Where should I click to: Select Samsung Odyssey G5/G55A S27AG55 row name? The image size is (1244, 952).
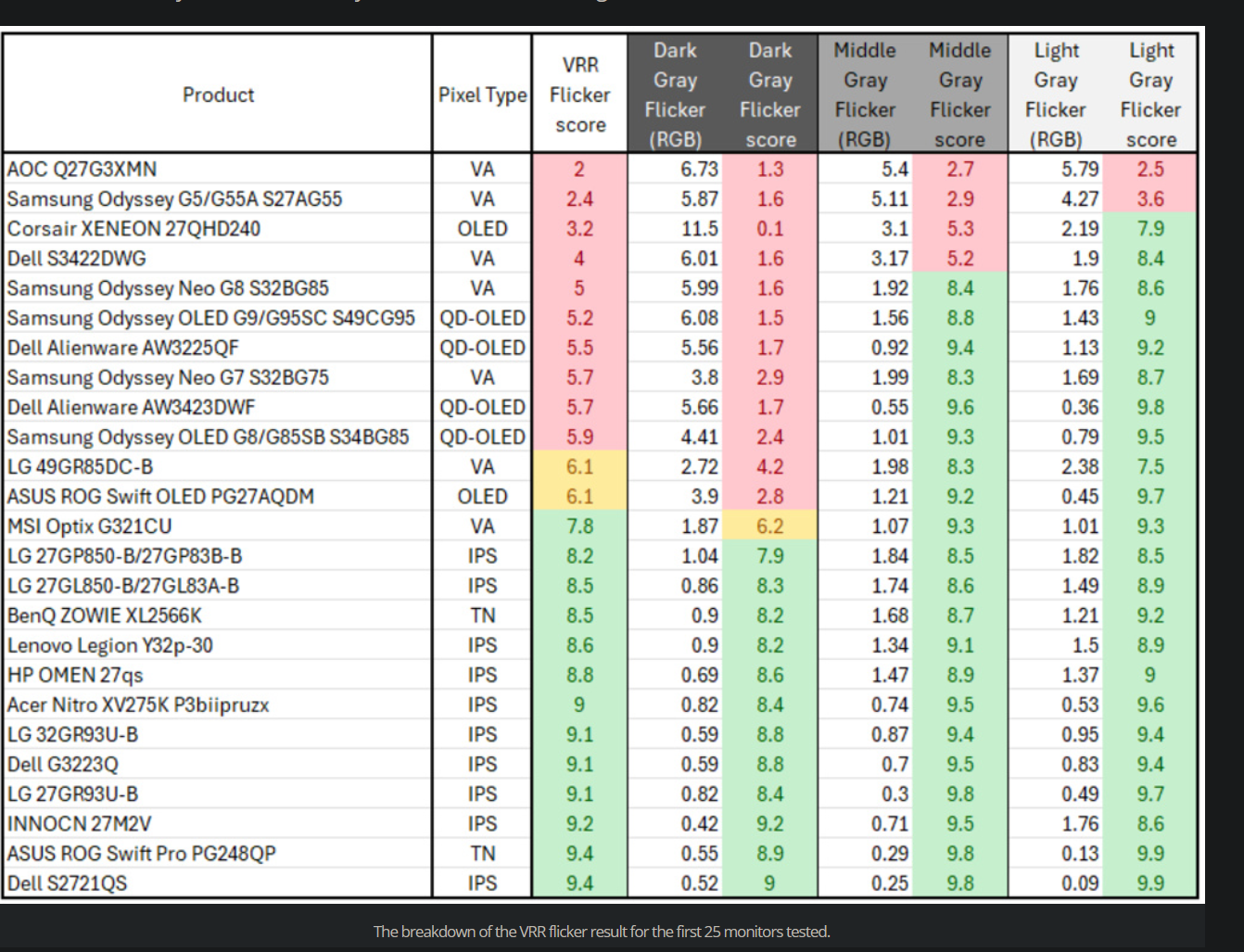[174, 199]
